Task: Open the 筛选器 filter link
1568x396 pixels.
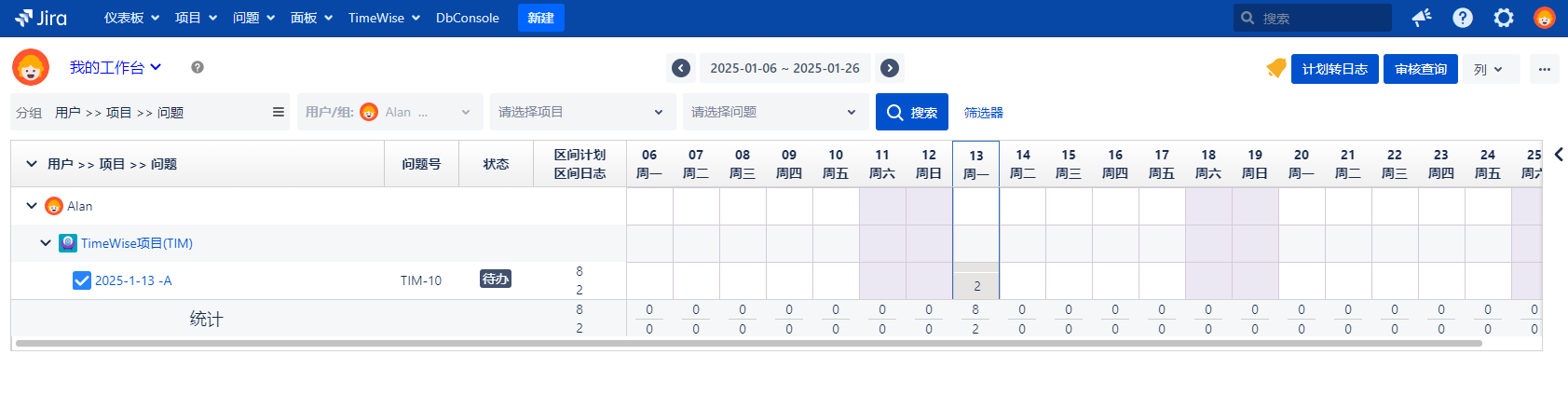Action: pyautogui.click(x=983, y=113)
